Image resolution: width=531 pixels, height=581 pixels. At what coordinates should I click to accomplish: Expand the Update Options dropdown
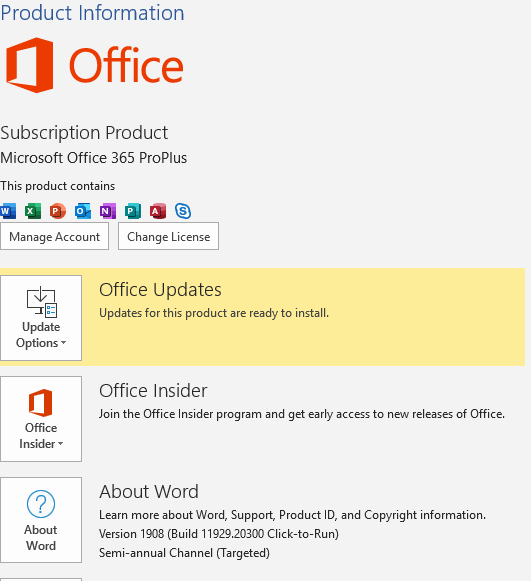pos(41,318)
